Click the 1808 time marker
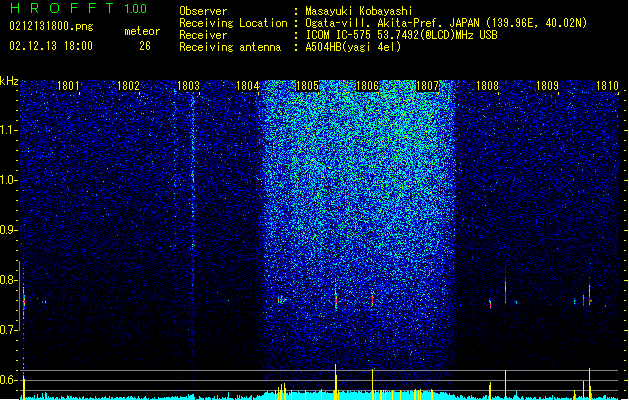The width and height of the screenshot is (629, 400). (x=487, y=86)
